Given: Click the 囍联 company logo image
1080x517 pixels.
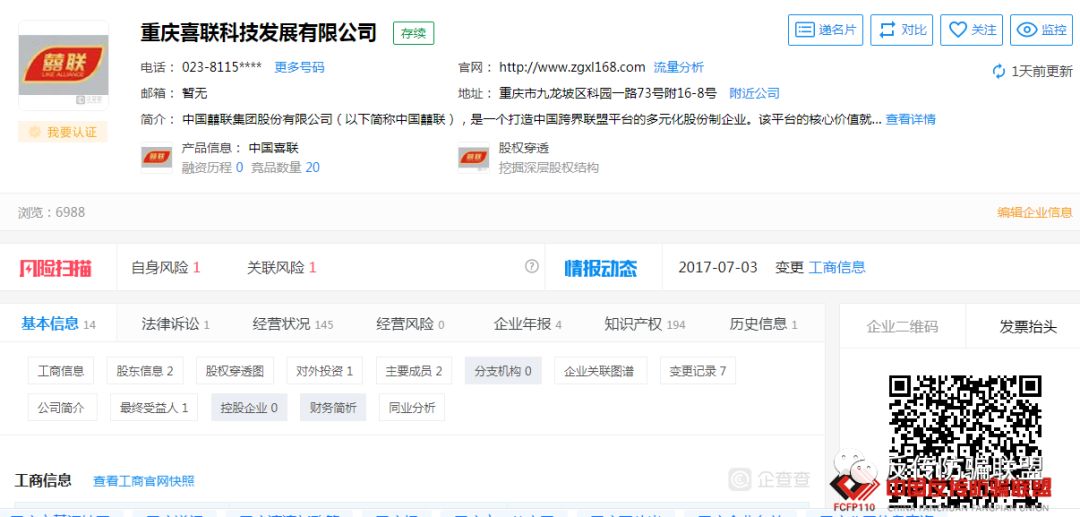Looking at the screenshot, I should pos(63,65).
